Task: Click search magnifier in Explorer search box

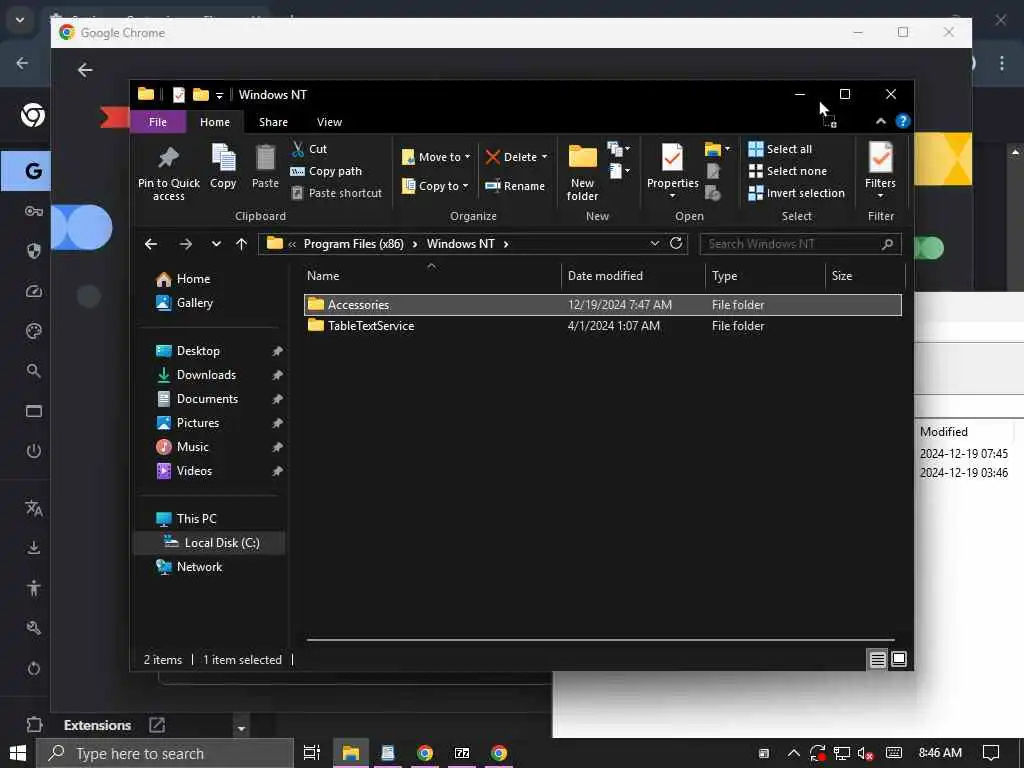Action: (887, 244)
